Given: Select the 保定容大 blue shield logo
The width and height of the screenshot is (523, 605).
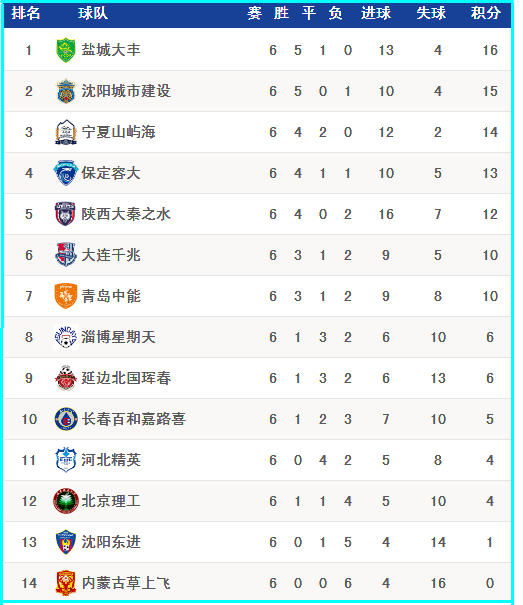Looking at the screenshot, I should 66,173.
